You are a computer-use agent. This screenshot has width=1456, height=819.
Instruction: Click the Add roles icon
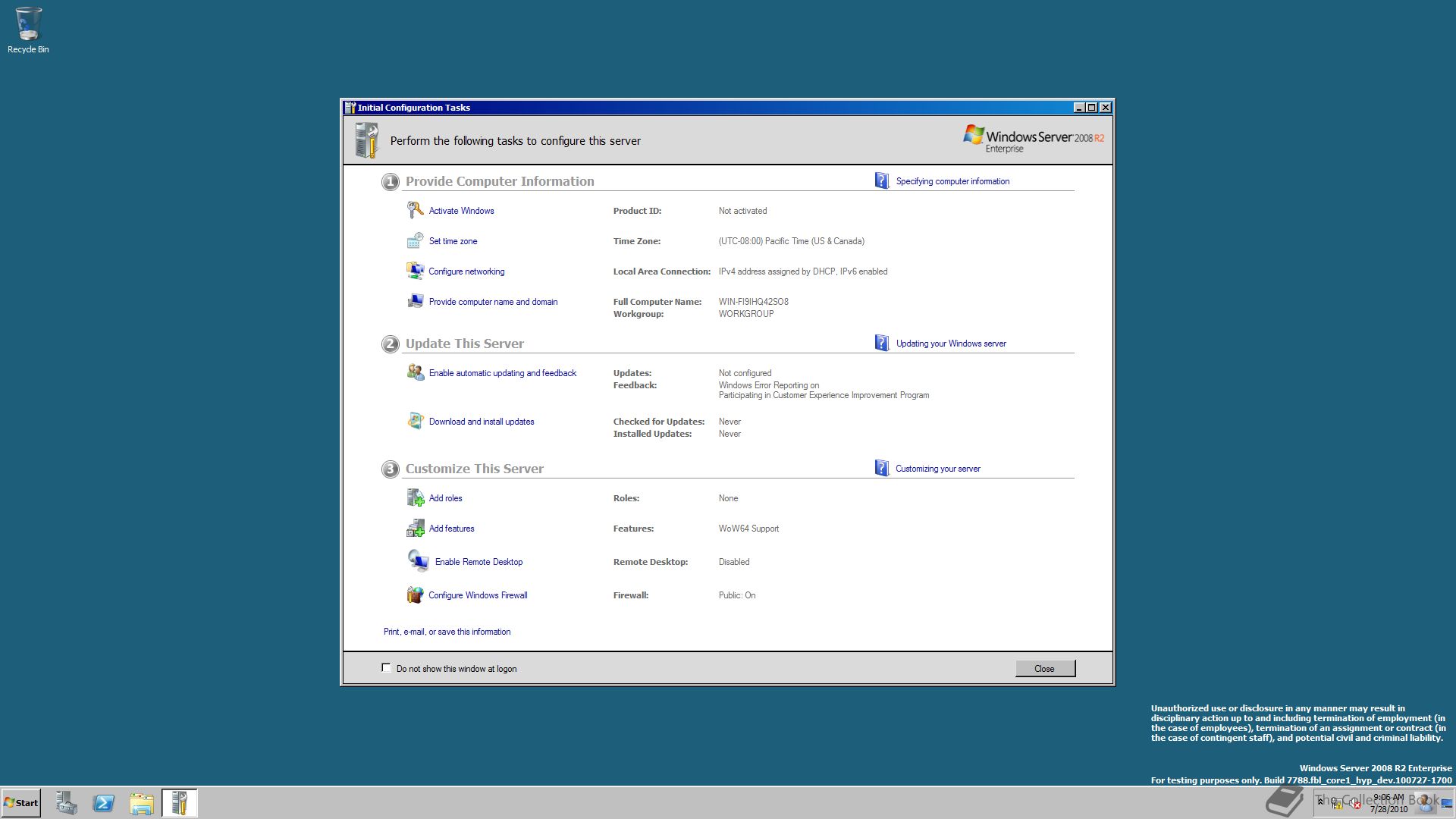click(415, 497)
